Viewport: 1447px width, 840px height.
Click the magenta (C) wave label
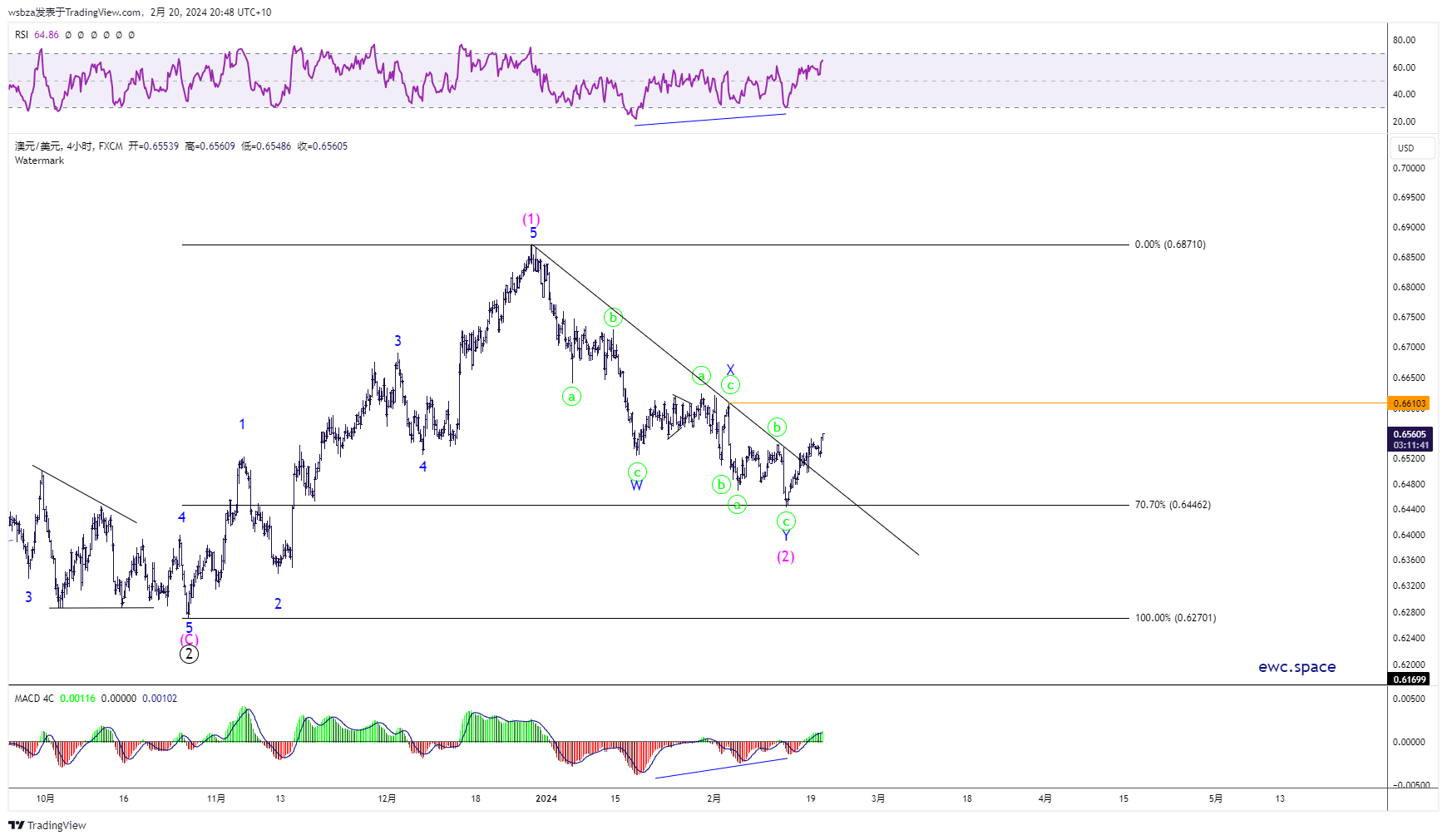coord(190,640)
